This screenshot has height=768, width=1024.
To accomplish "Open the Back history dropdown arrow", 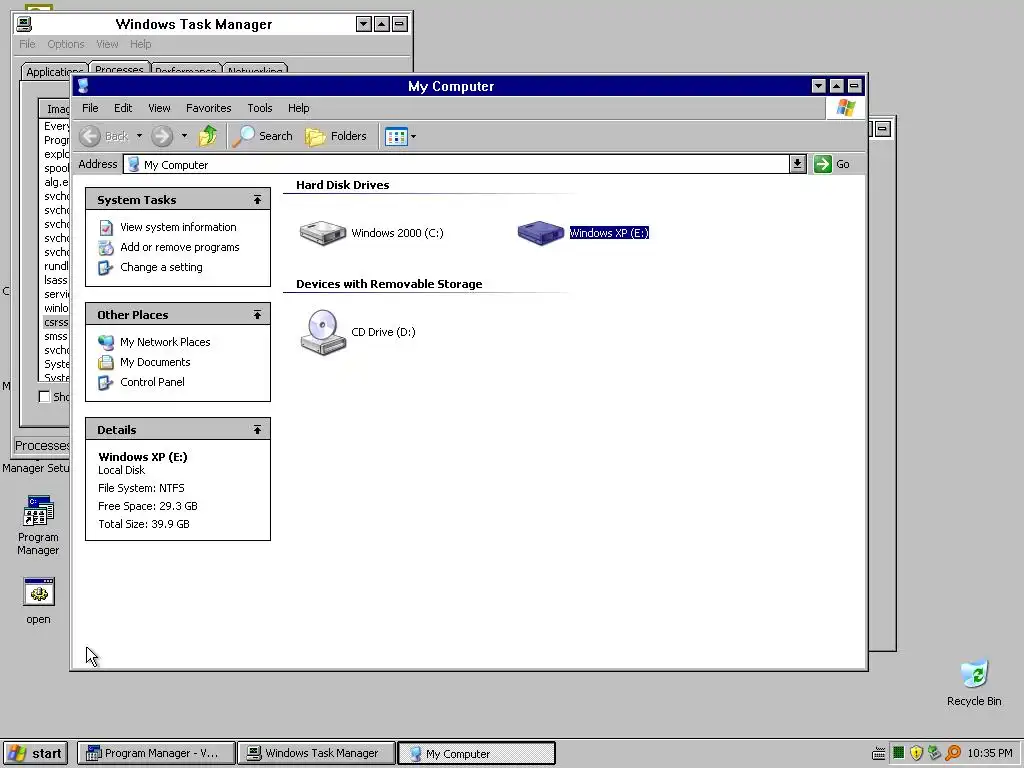I will [x=139, y=136].
